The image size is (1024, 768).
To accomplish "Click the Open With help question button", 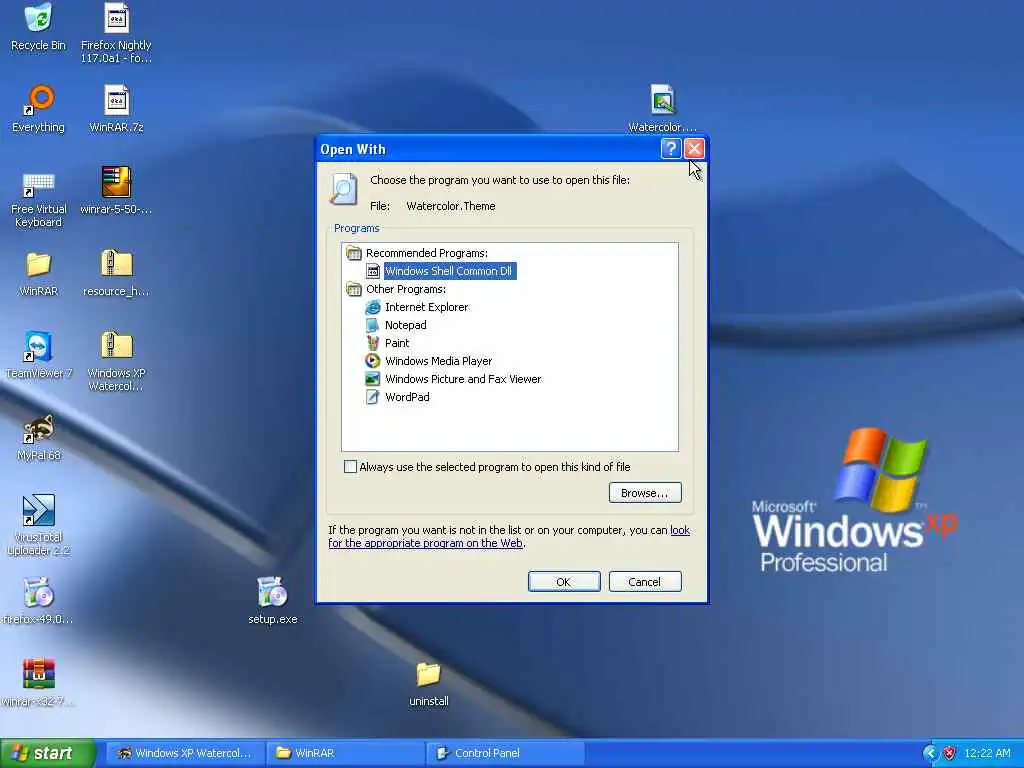I will click(x=671, y=149).
